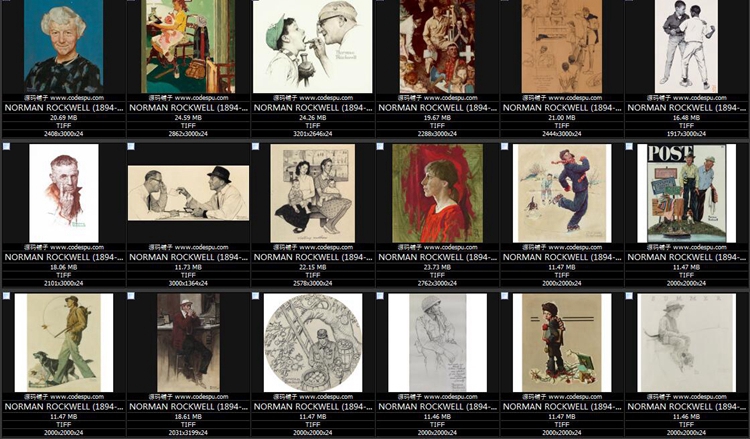The height and width of the screenshot is (439, 750).
Task: Click the file size '16.48 MB'
Action: coord(686,118)
